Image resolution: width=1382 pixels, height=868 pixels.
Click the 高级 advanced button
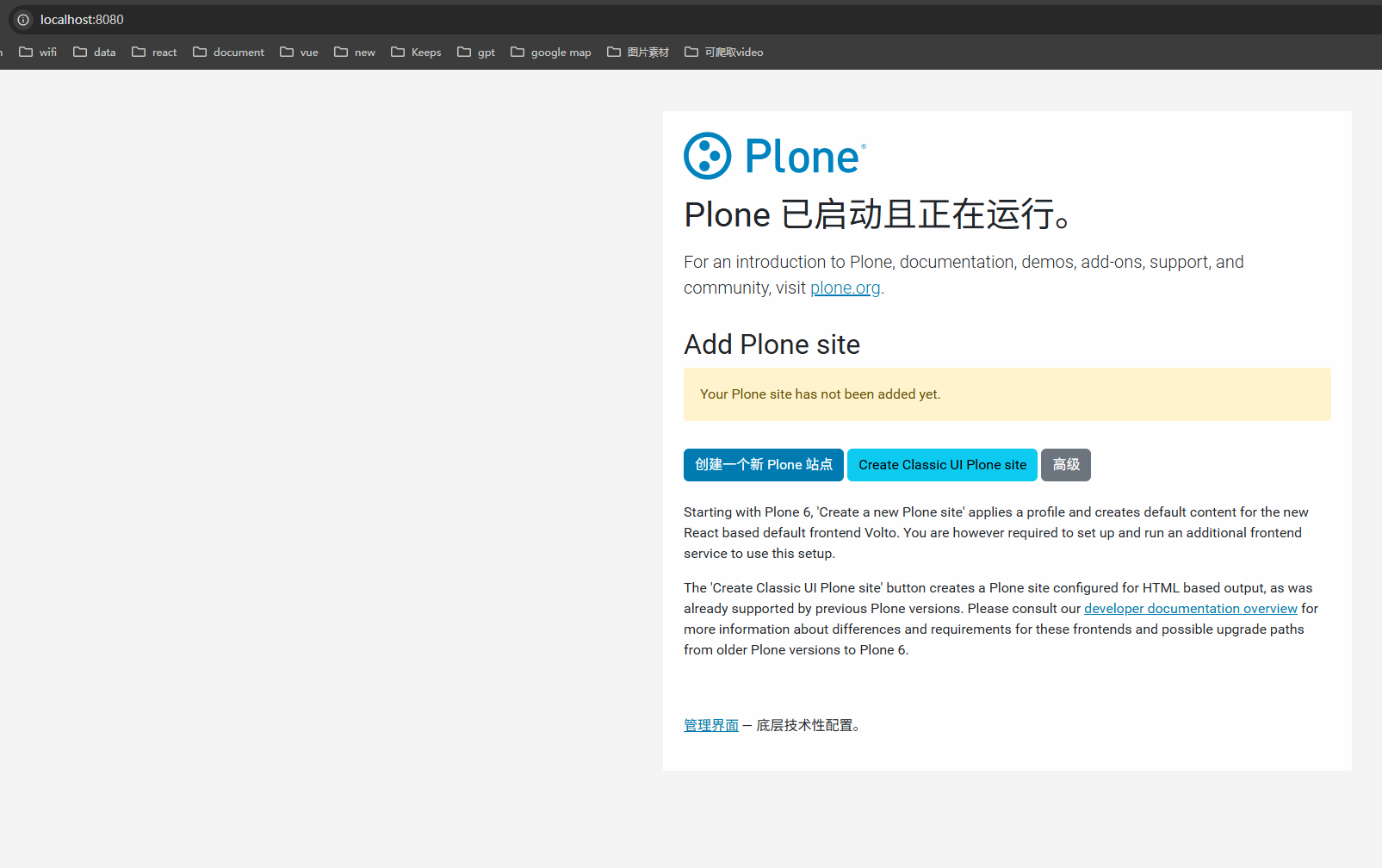(1066, 465)
